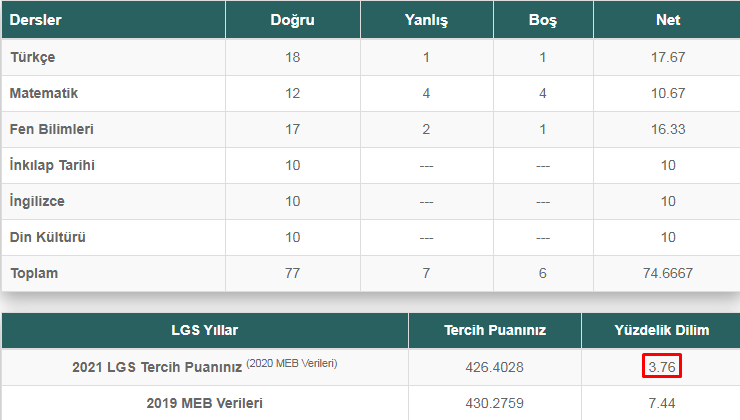The image size is (740, 420).
Task: Click the Dersler column header
Action: click(35, 20)
